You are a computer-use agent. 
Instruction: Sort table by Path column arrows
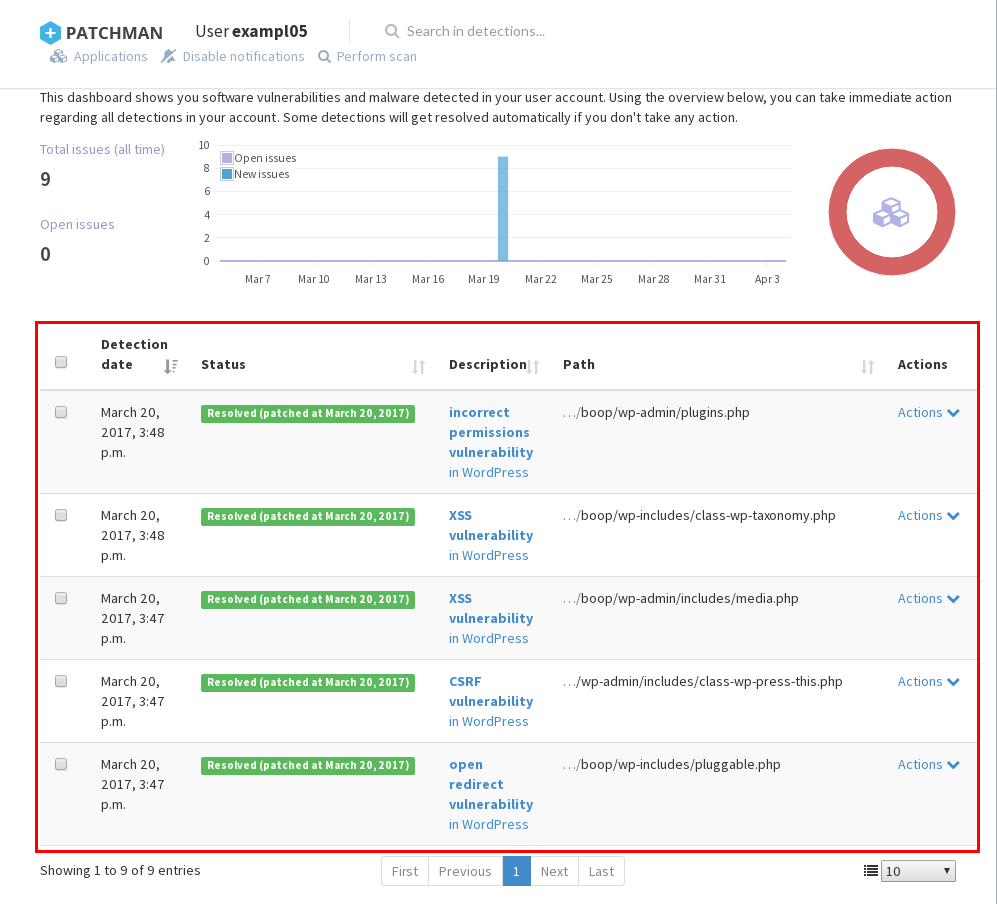coord(868,367)
